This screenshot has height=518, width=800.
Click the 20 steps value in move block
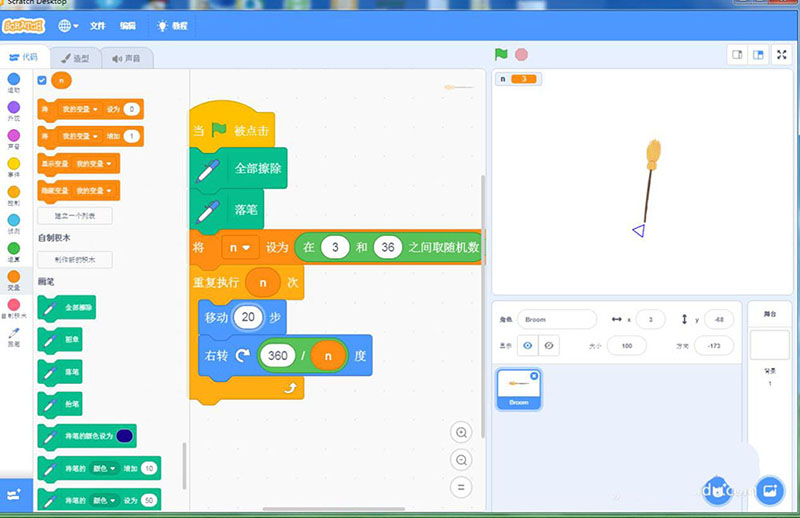(248, 317)
